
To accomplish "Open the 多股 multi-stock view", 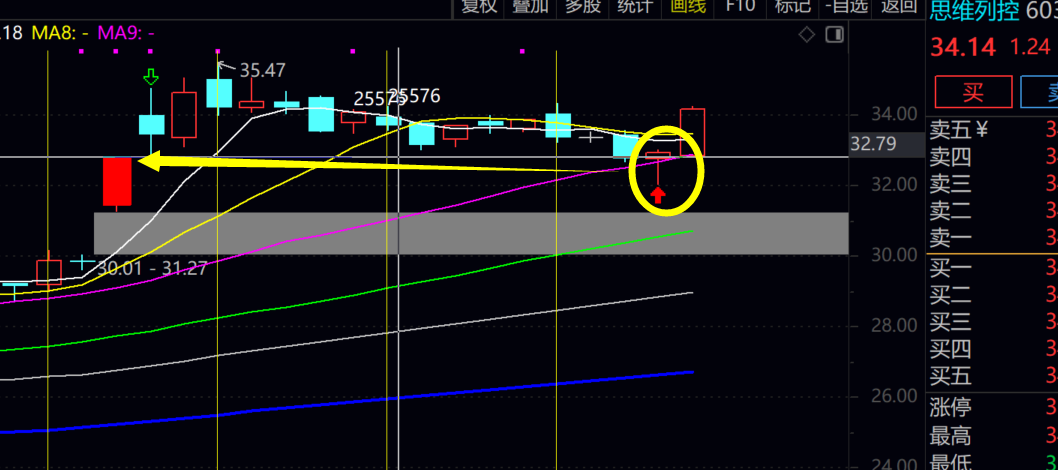I will point(583,7).
